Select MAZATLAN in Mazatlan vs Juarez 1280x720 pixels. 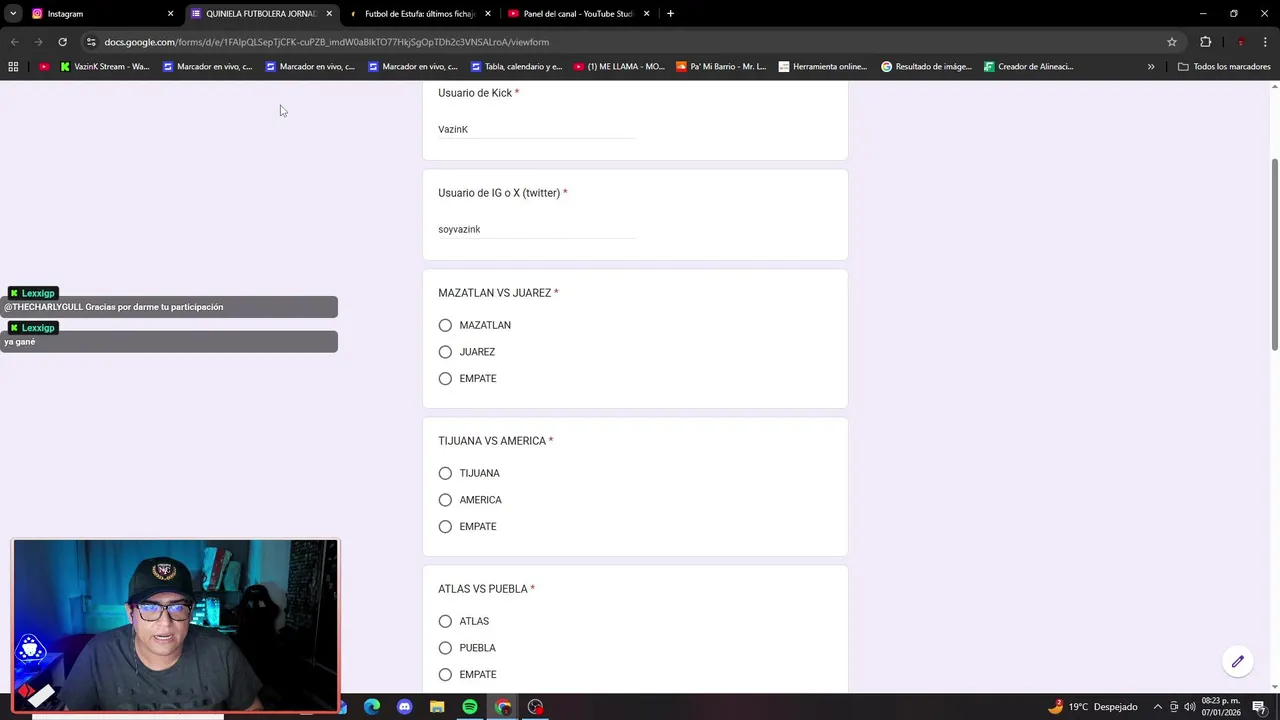tap(445, 325)
